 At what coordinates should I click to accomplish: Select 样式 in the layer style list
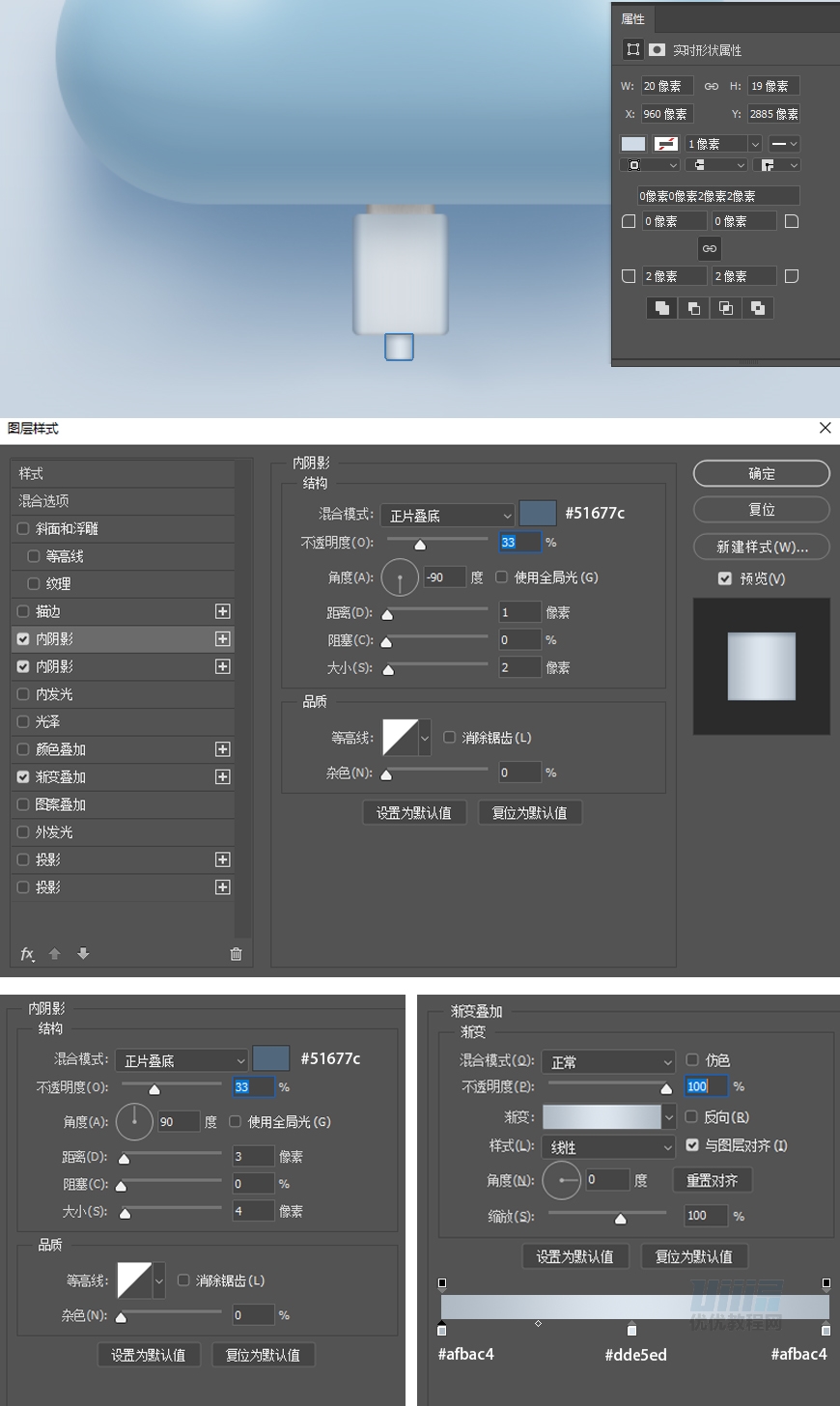[122, 474]
